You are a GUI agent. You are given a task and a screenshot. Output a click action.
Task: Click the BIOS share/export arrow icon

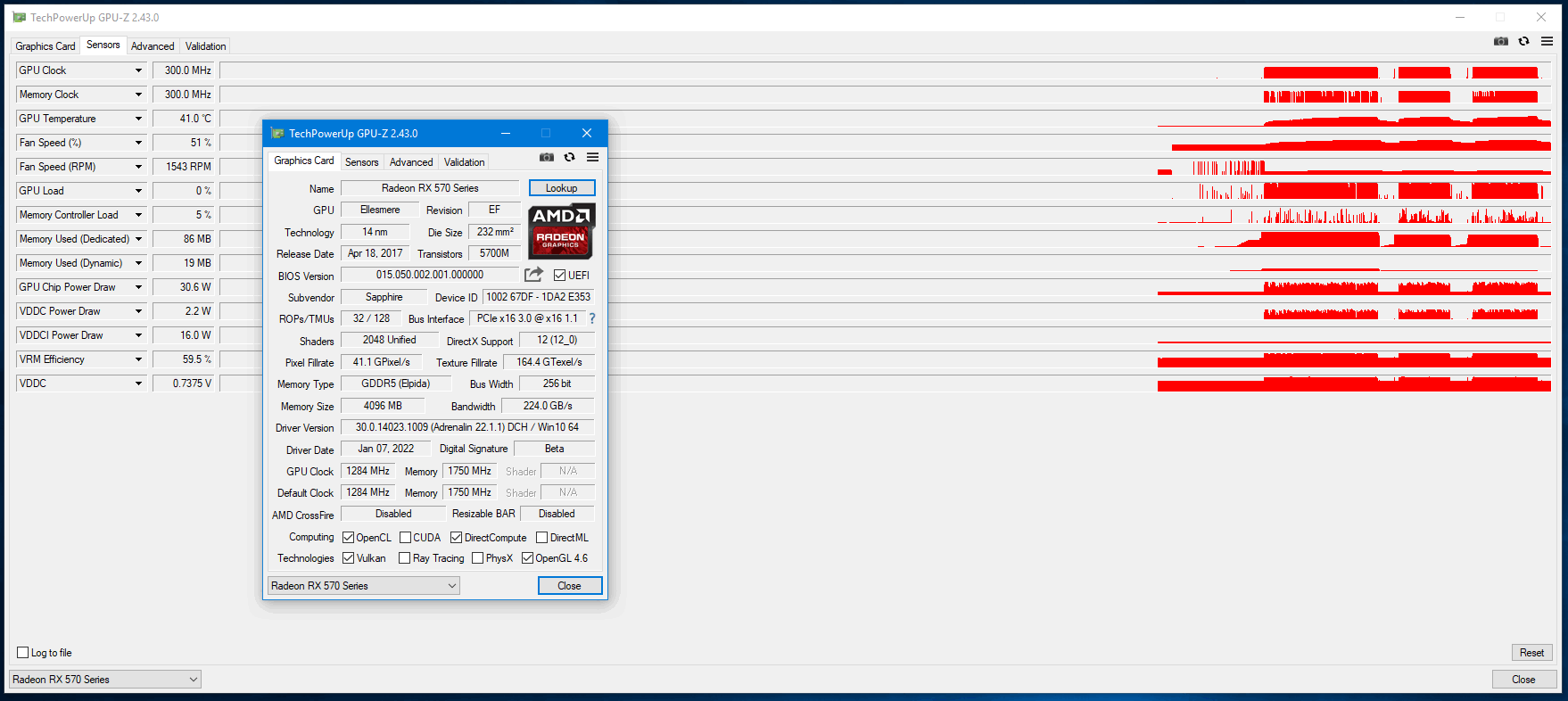click(533, 275)
